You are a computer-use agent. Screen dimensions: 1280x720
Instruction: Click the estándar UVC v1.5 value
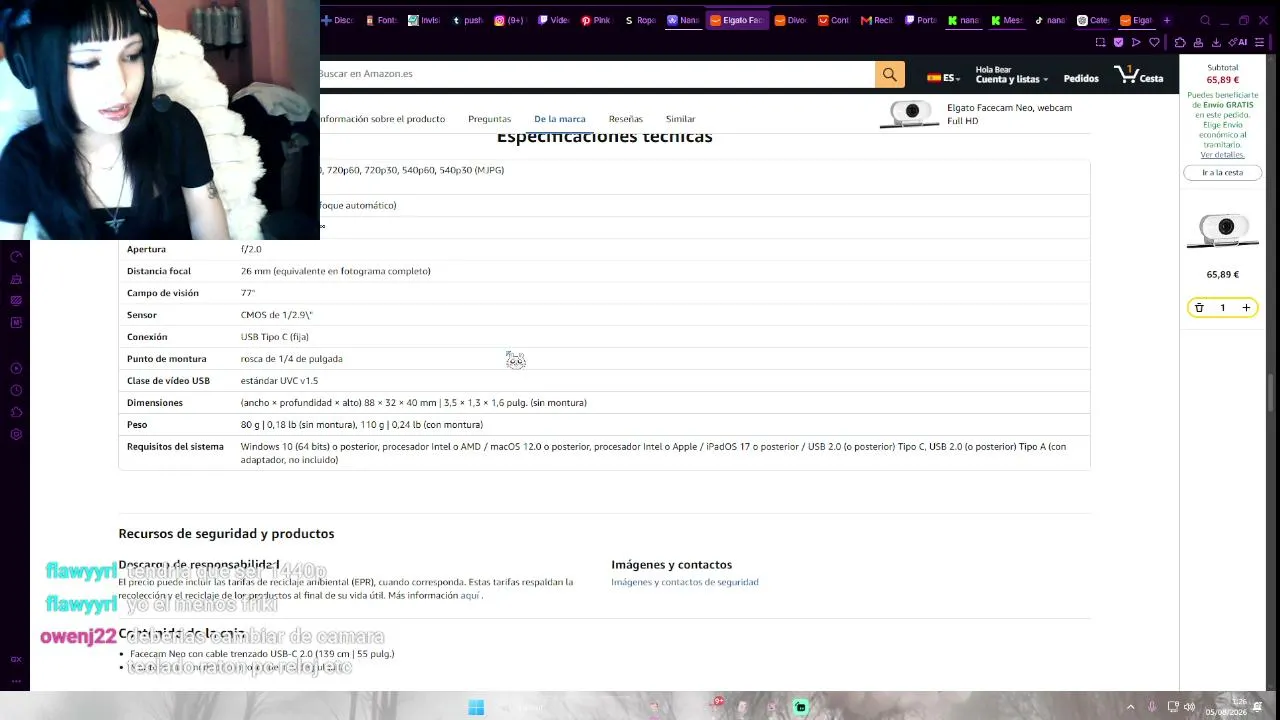coord(279,381)
